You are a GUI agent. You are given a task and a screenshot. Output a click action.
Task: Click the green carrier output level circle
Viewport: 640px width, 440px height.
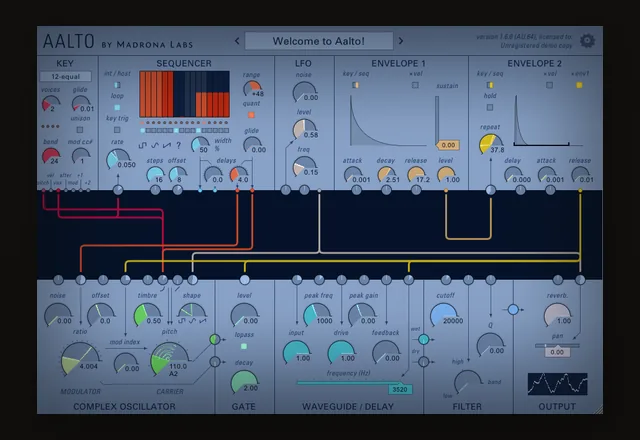215,339
